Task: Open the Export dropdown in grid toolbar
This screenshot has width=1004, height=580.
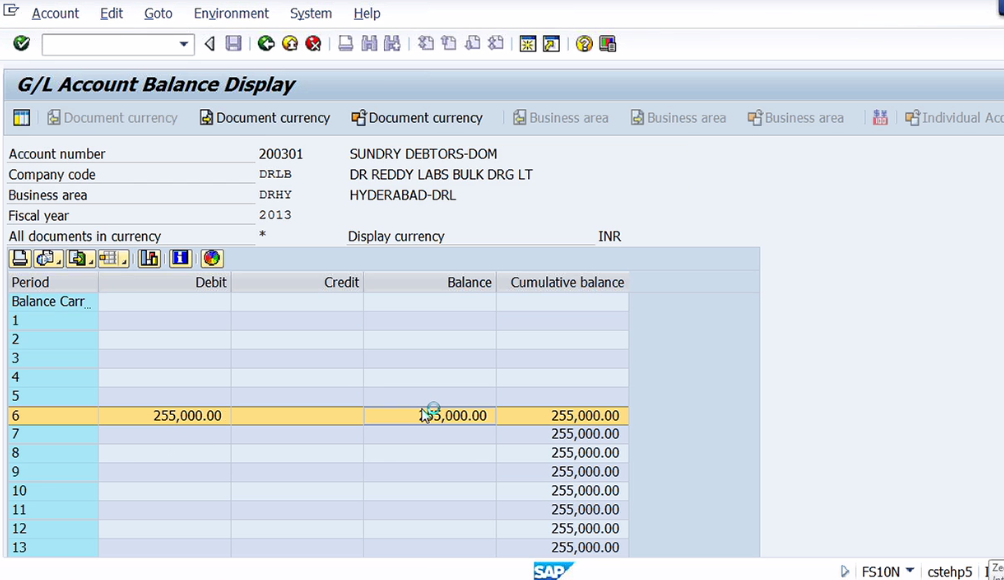Action: tap(81, 258)
